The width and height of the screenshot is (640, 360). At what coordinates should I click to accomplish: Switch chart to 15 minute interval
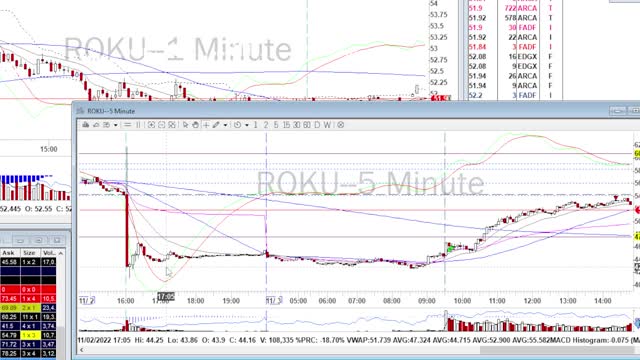pos(286,125)
